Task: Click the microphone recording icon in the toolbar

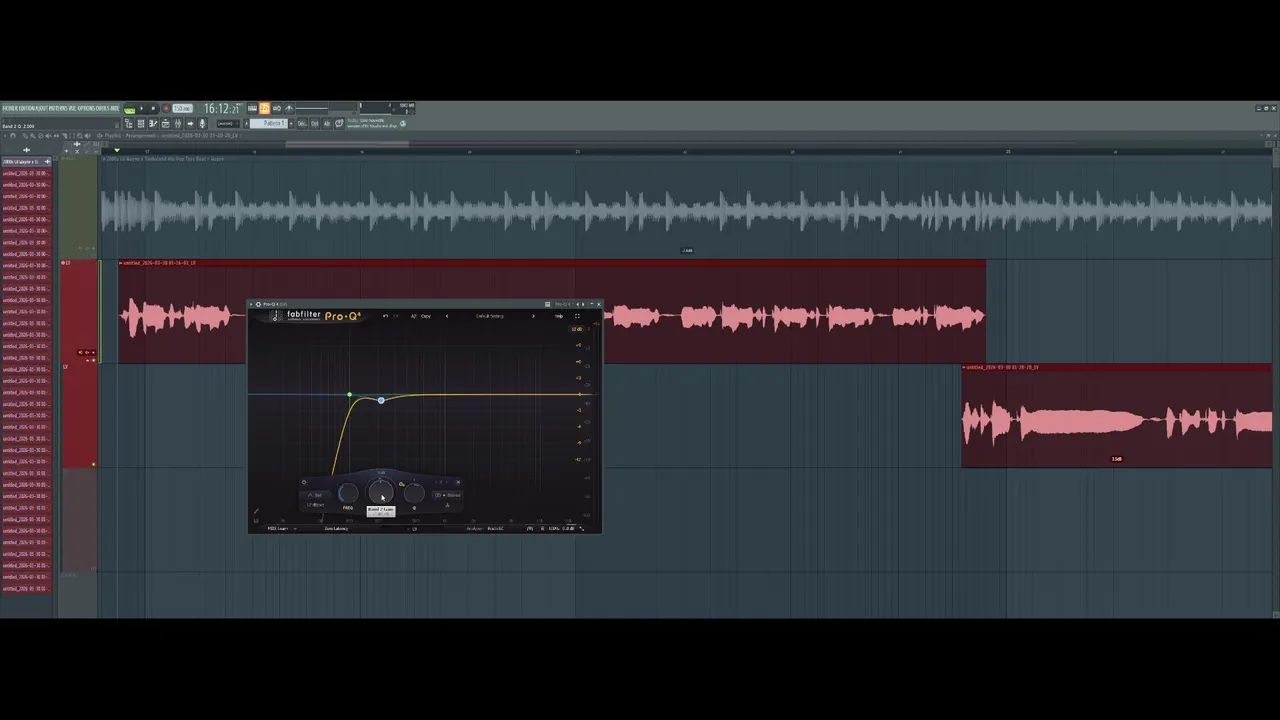Action: point(202,124)
